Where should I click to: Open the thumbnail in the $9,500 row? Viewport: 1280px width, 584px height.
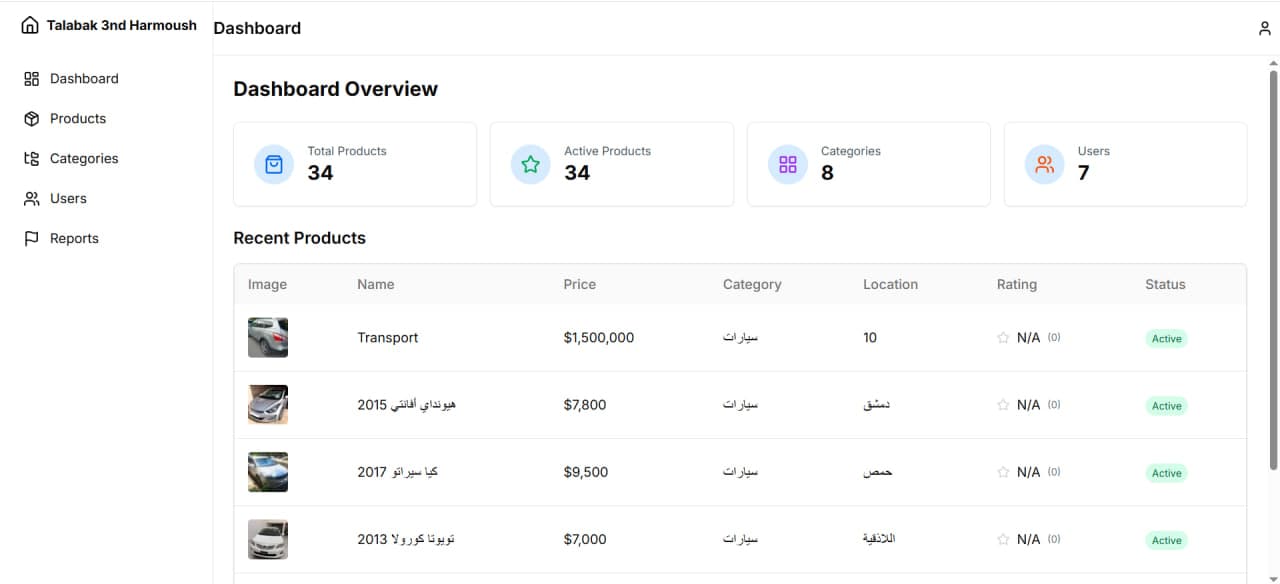click(x=268, y=472)
